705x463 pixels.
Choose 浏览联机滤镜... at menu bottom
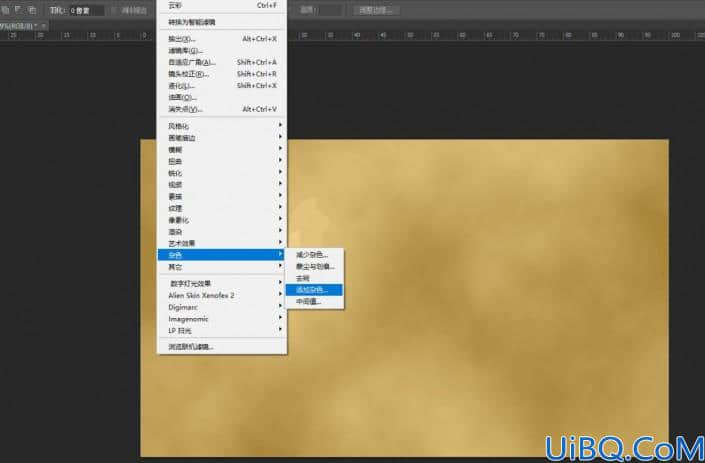(222, 347)
